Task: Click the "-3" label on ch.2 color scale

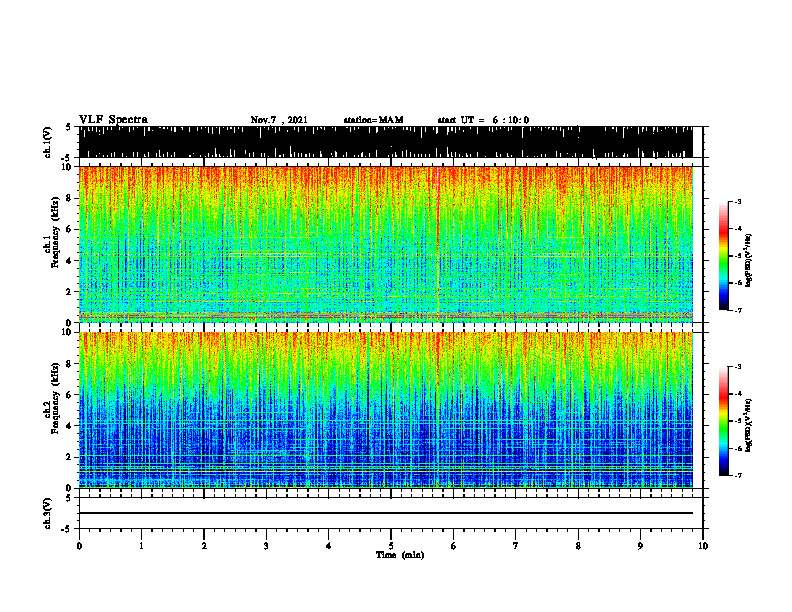Action: 738,367
